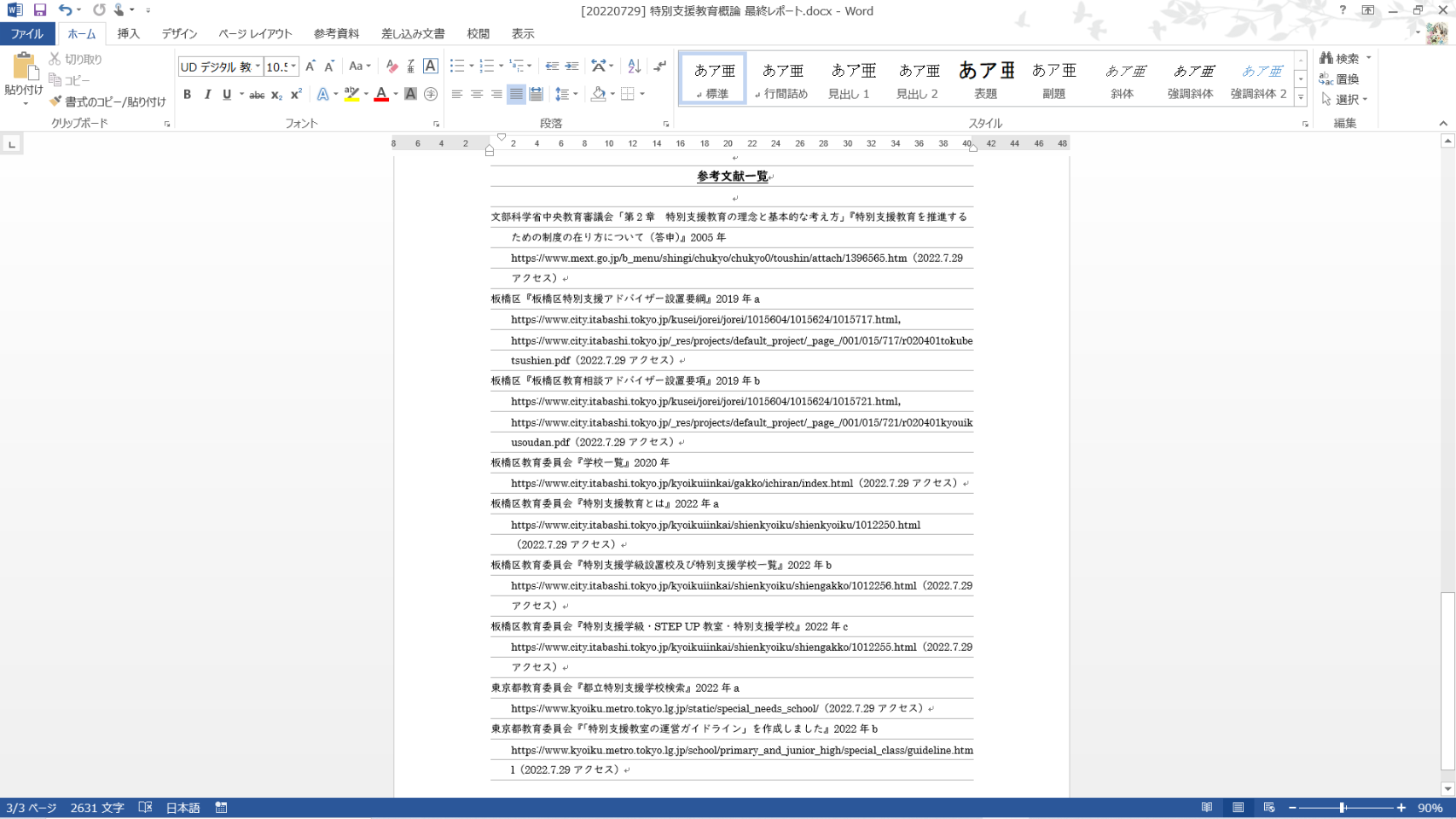Click the clear formatting eraser icon
Image resolution: width=1456 pixels, height=819 pixels.
point(392,67)
